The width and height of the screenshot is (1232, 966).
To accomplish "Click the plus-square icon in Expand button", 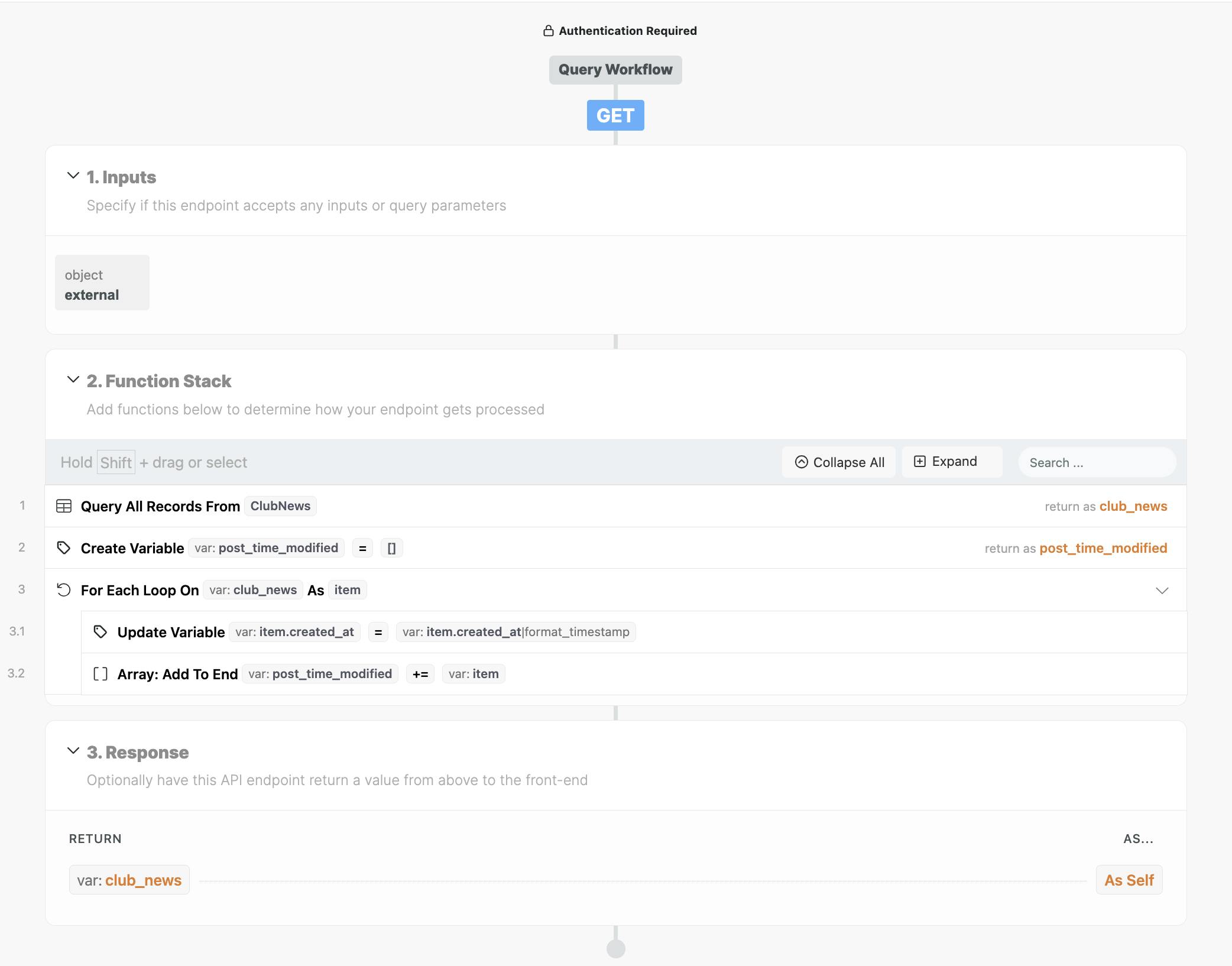I will pyautogui.click(x=920, y=462).
